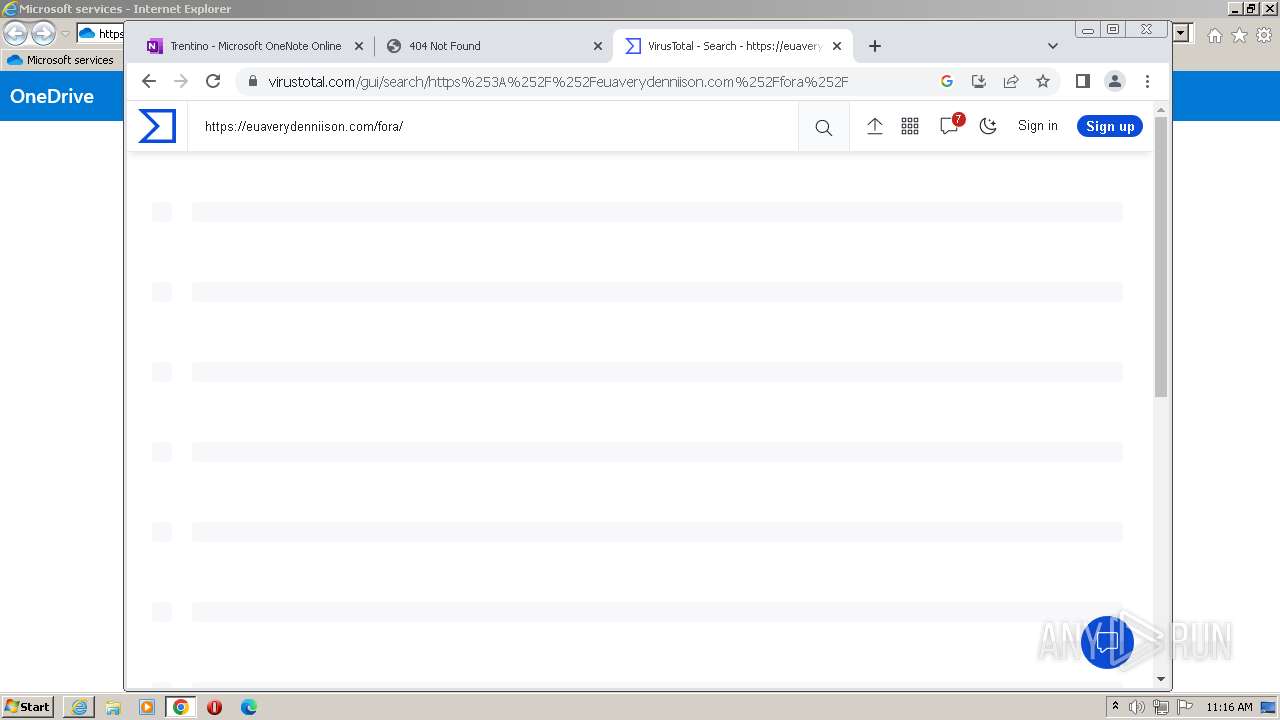Click the share page icon in address bar
Screen dimensions: 1280x720
click(x=1011, y=81)
